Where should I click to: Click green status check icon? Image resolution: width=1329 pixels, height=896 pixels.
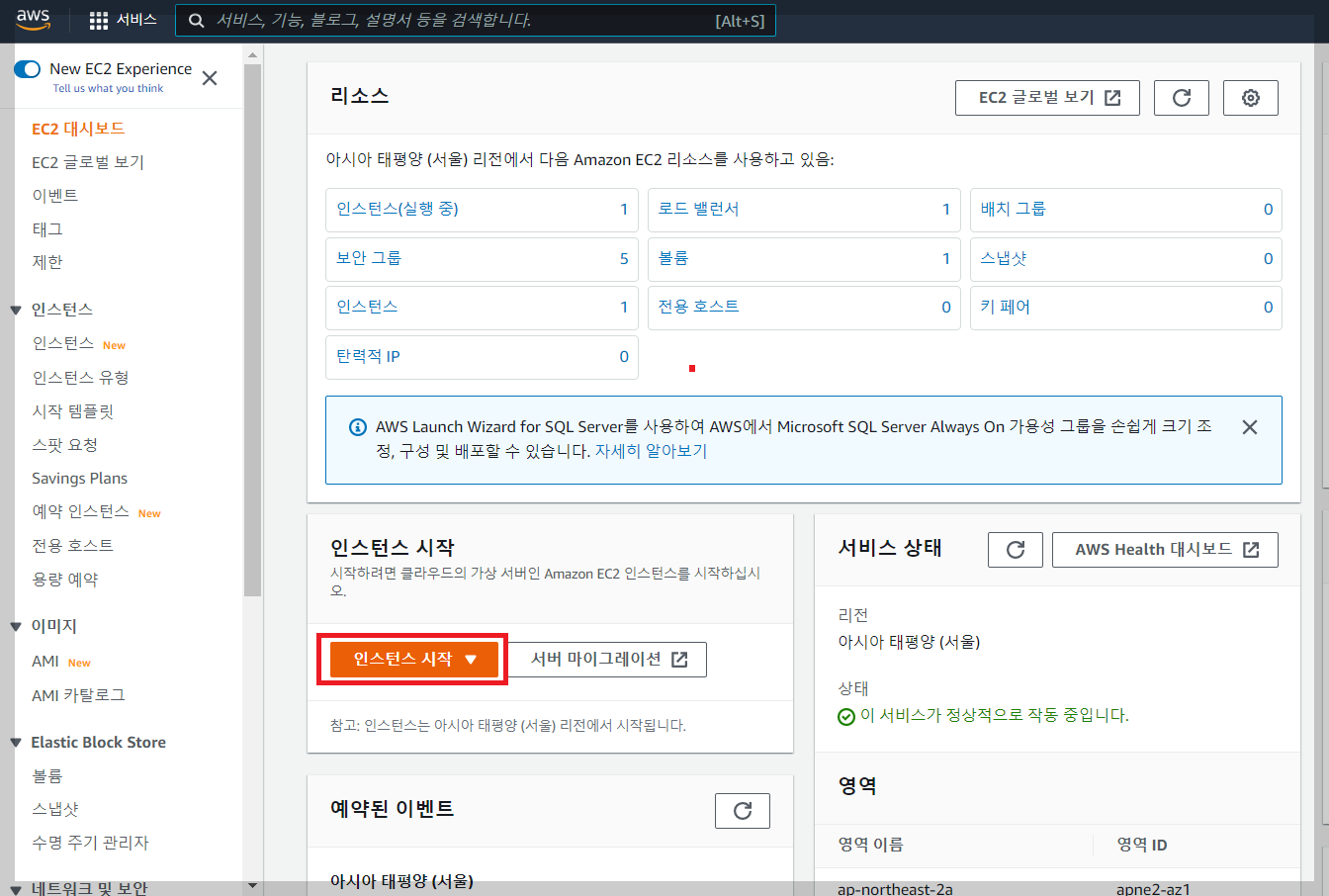click(x=846, y=716)
